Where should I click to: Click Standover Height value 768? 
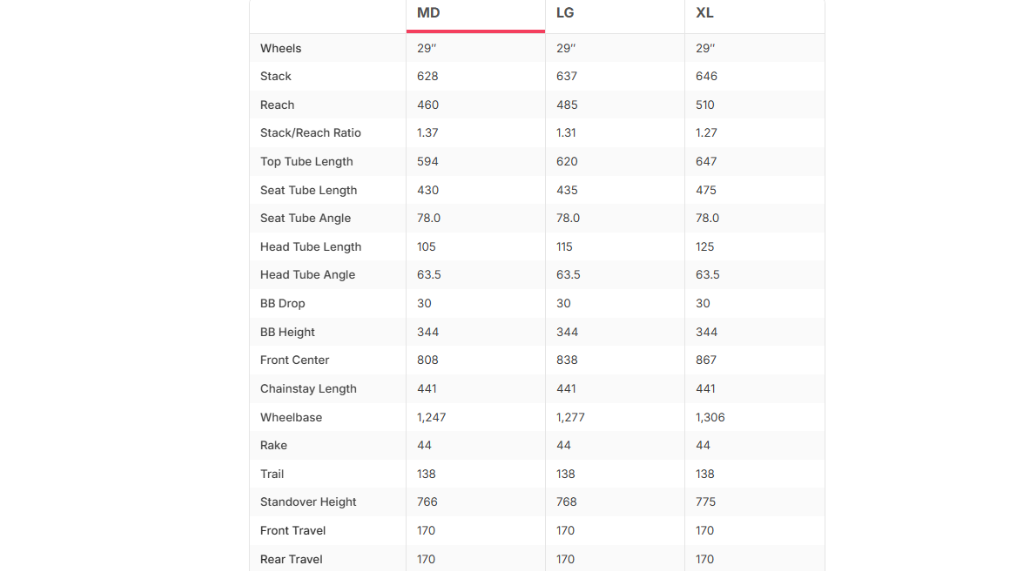[x=566, y=502]
